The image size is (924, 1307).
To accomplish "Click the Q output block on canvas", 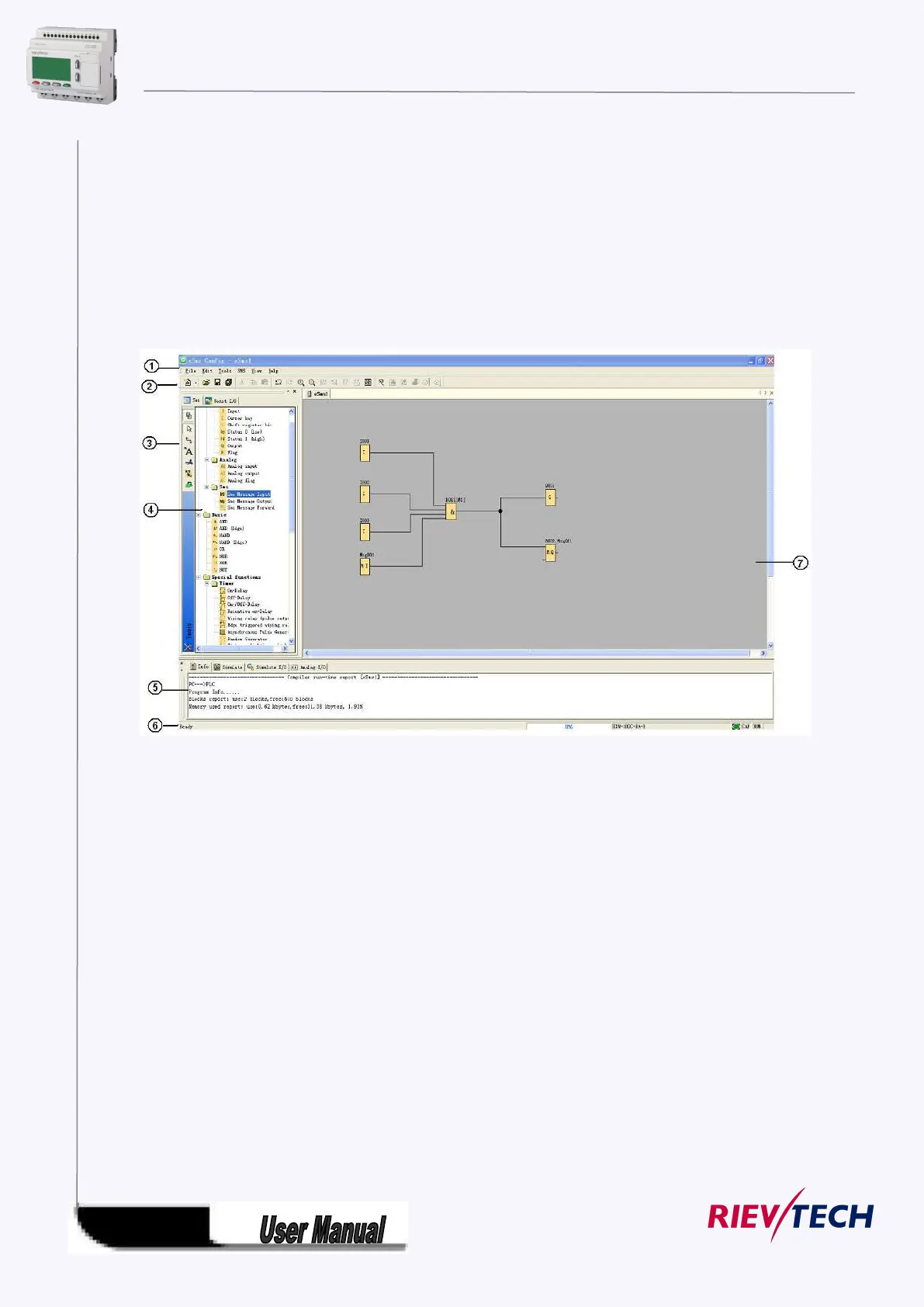I will point(550,497).
